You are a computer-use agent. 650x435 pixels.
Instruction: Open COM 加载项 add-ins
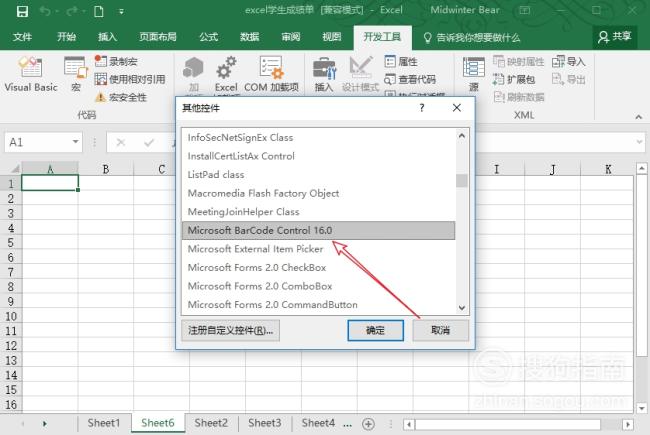[272, 75]
